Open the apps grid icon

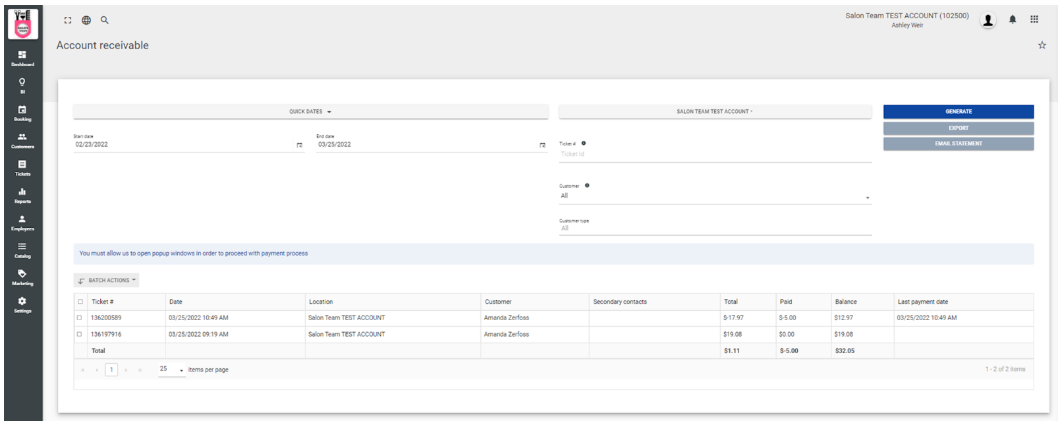tap(1034, 21)
